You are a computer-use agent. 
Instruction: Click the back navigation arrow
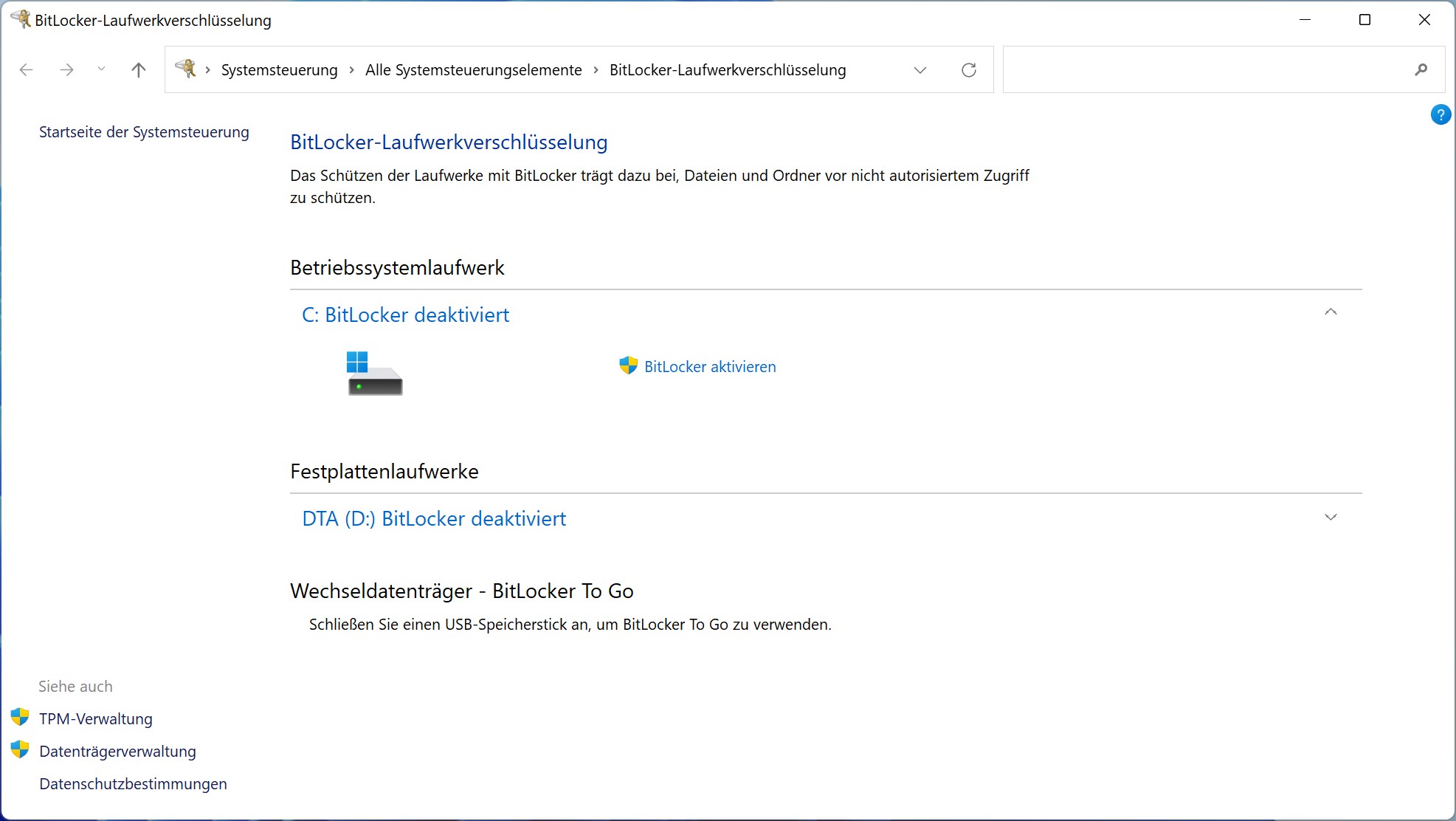(x=27, y=69)
